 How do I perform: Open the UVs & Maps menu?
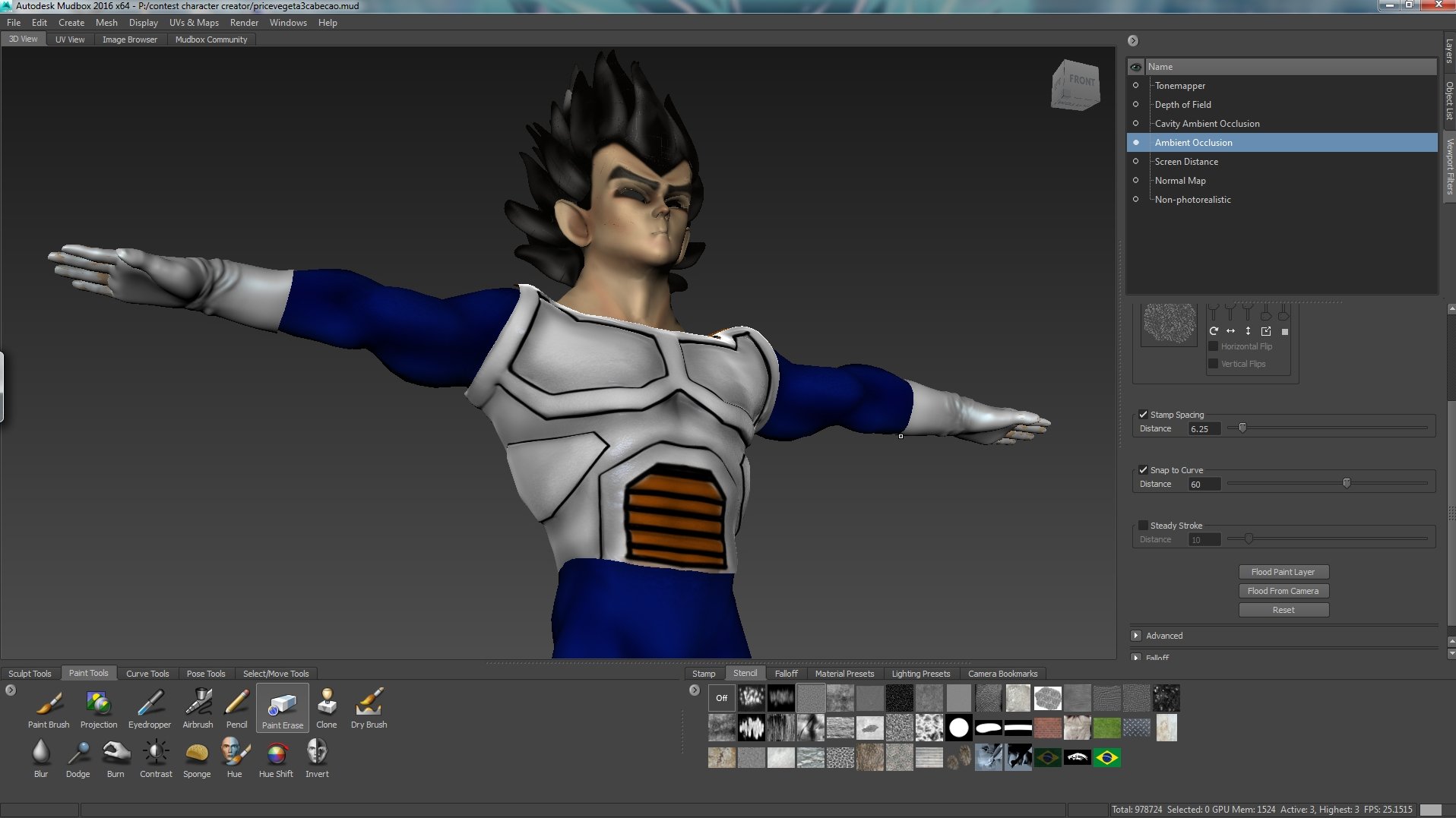194,23
